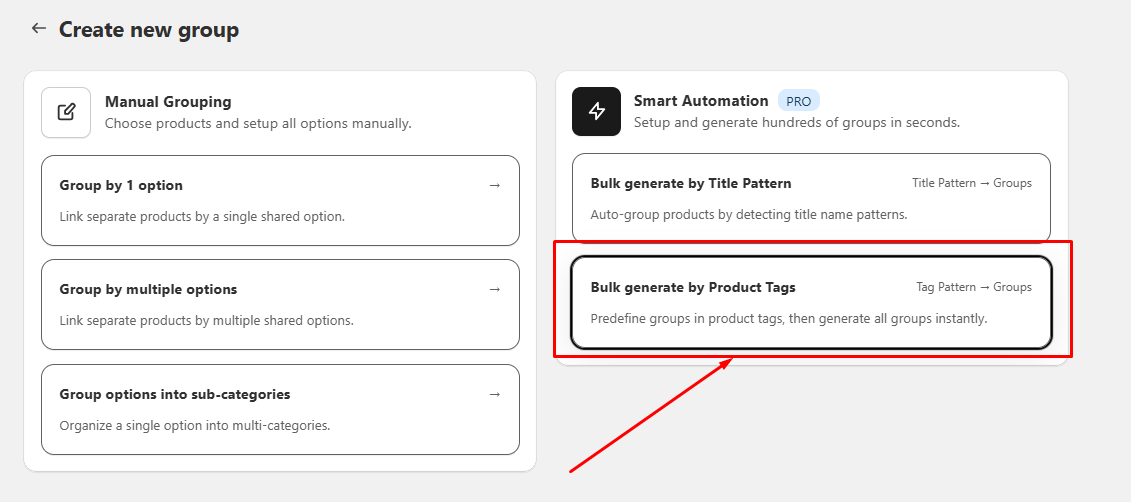The image size is (1131, 502).
Task: Click the back arrow beside Create new group
Action: [x=39, y=29]
